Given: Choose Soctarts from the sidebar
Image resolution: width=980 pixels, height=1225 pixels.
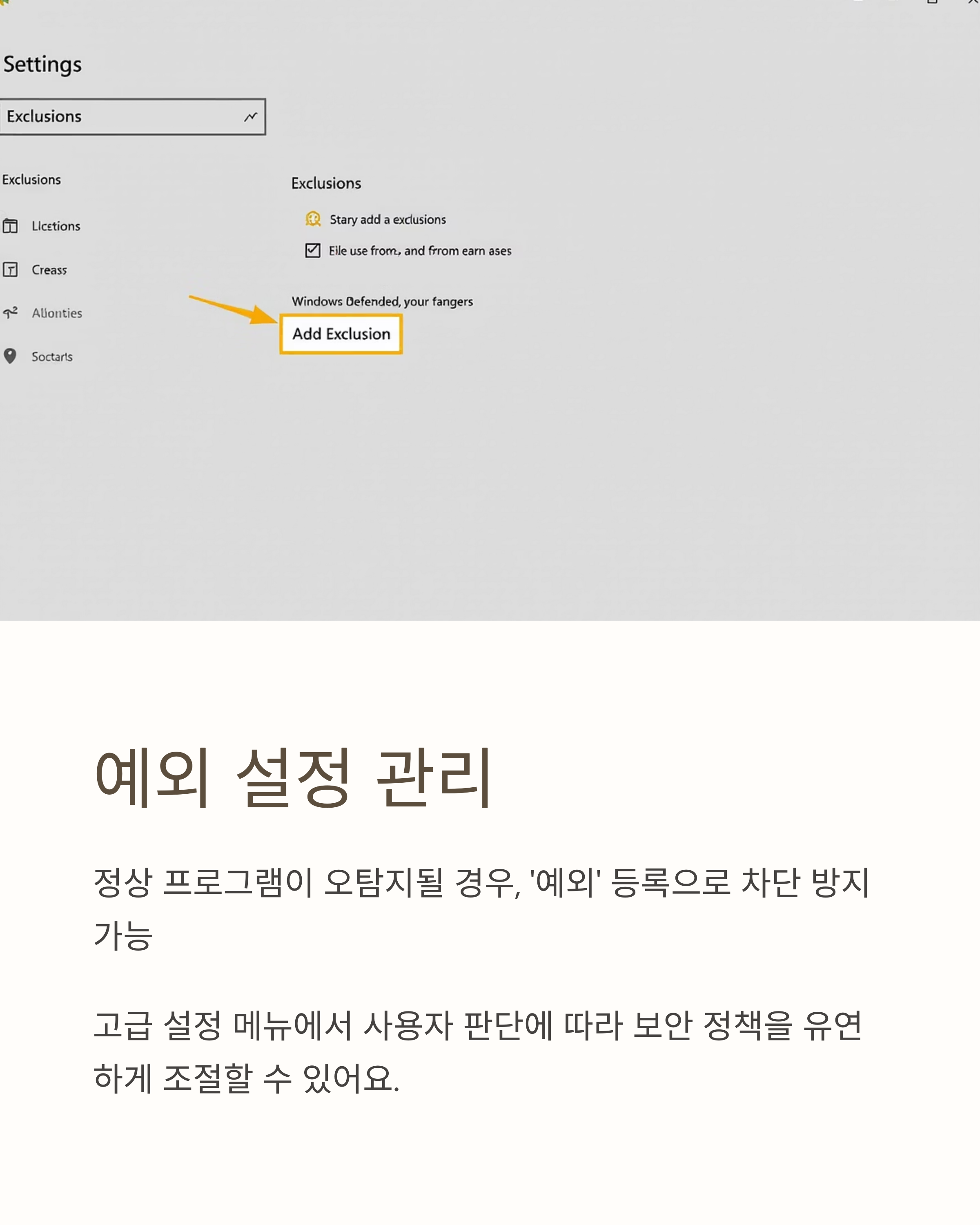Looking at the screenshot, I should point(52,357).
